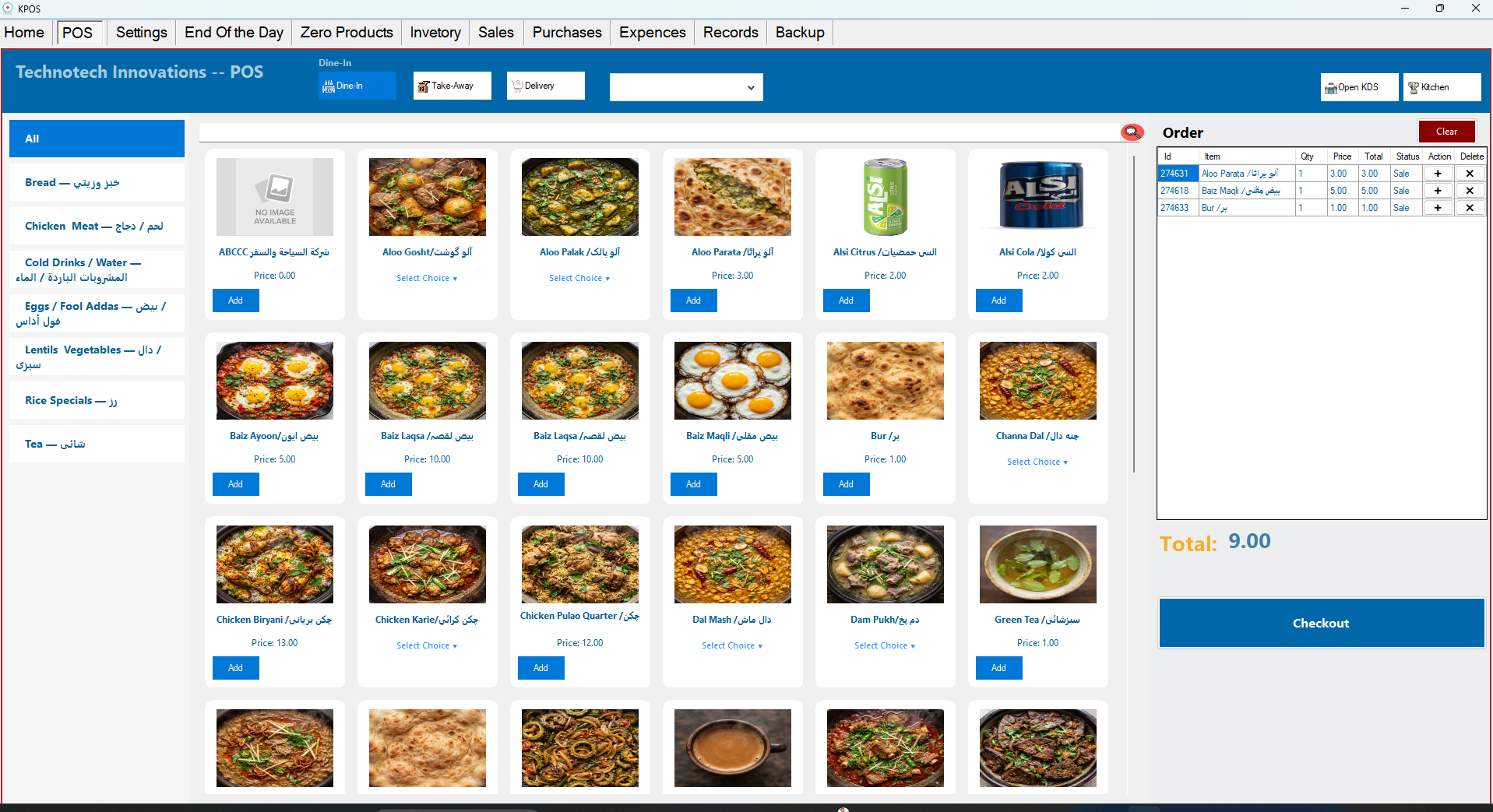The width and height of the screenshot is (1493, 812).
Task: Clear the current order
Action: pos(1446,132)
